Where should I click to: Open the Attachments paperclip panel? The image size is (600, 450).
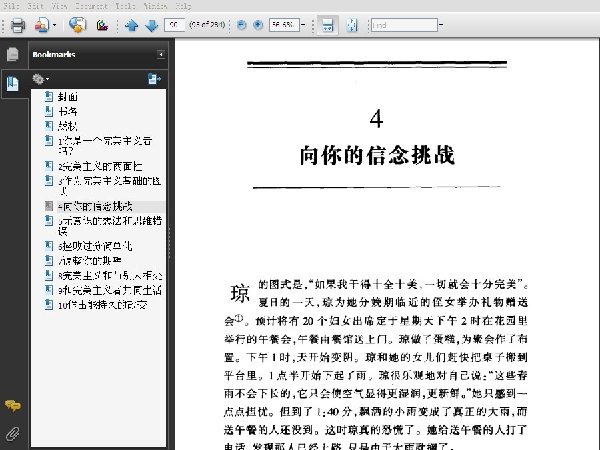(x=12, y=434)
